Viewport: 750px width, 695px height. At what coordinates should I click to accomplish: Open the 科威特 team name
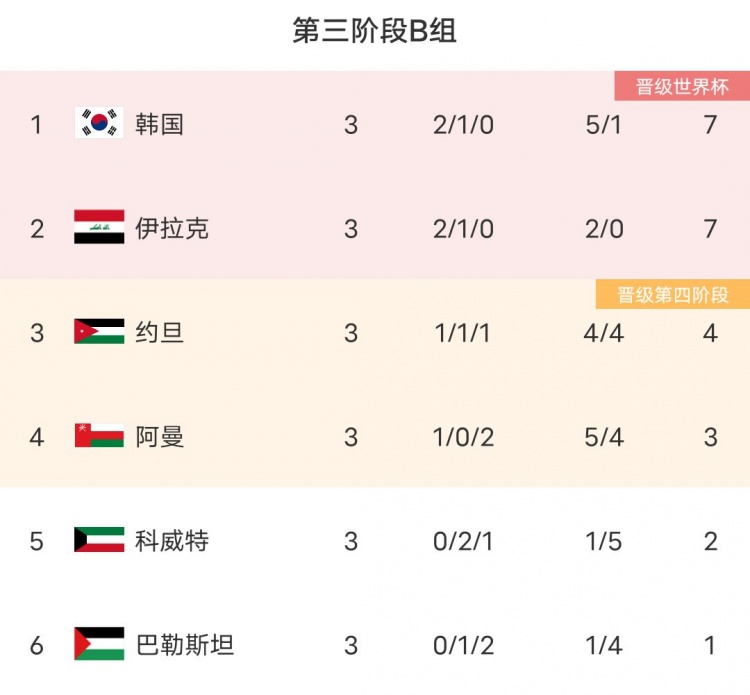tap(172, 541)
